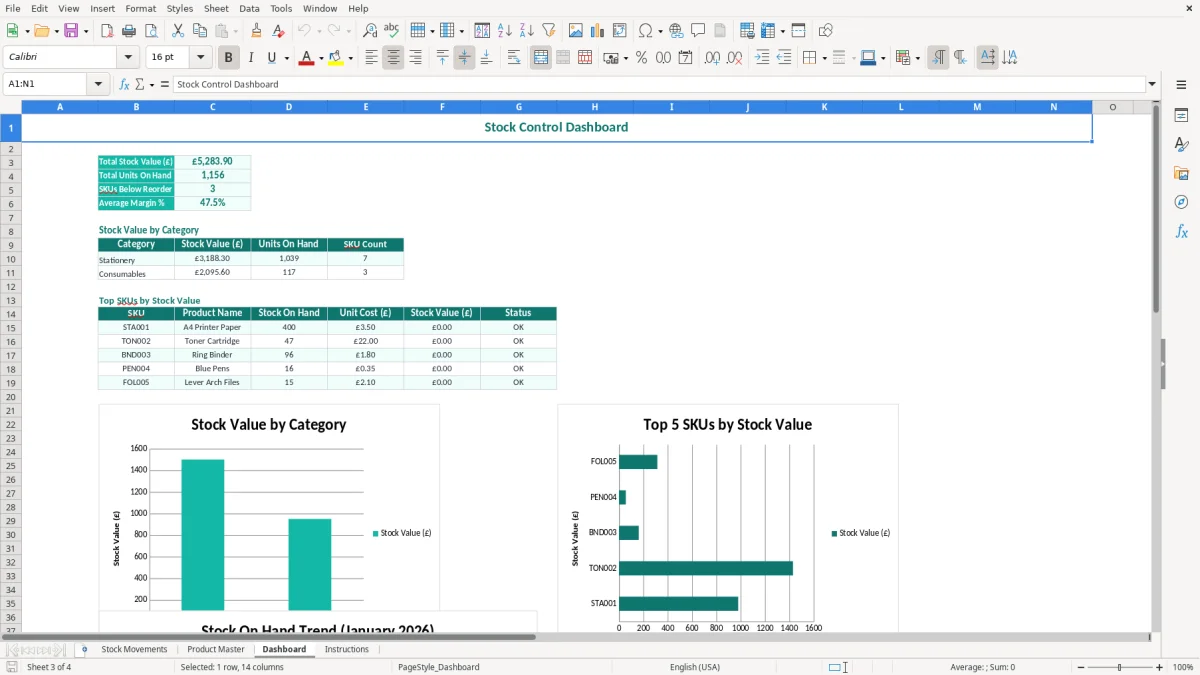
Task: Switch to the Instructions sheet tab
Action: 346,649
